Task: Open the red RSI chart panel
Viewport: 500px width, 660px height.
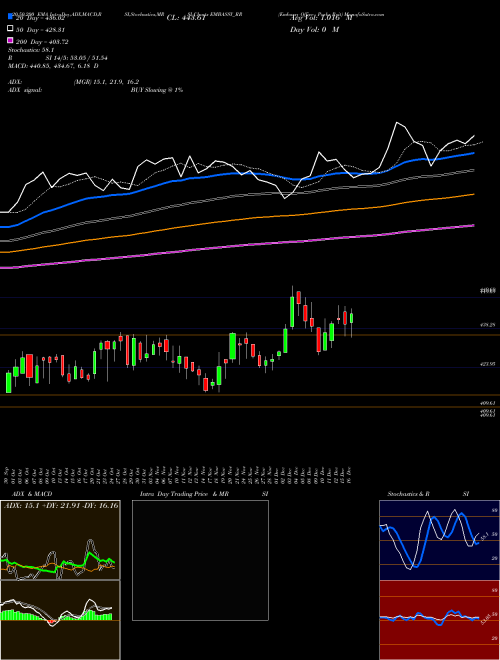Action: click(439, 620)
